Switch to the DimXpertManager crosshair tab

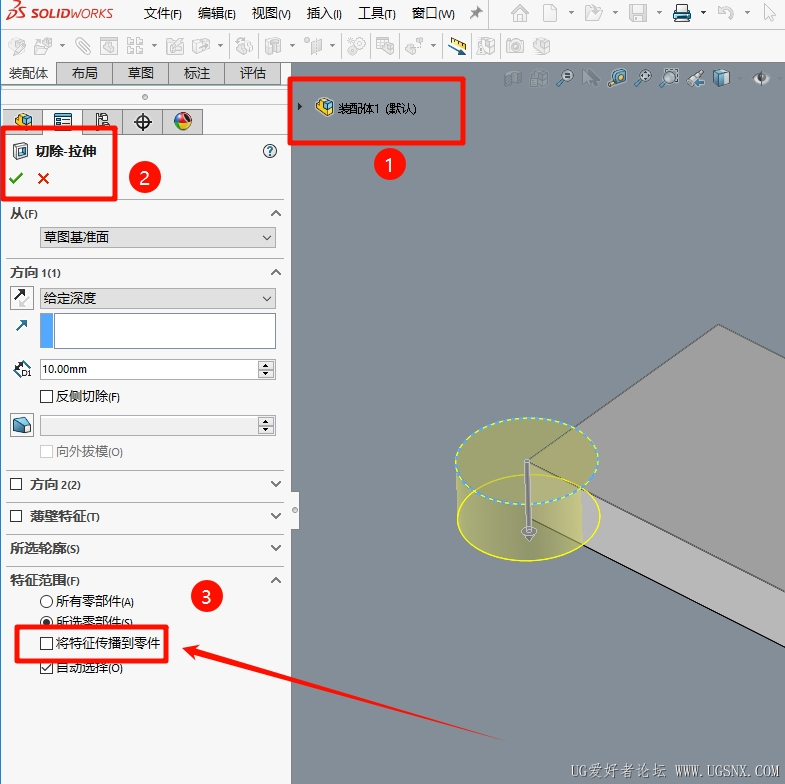(143, 121)
